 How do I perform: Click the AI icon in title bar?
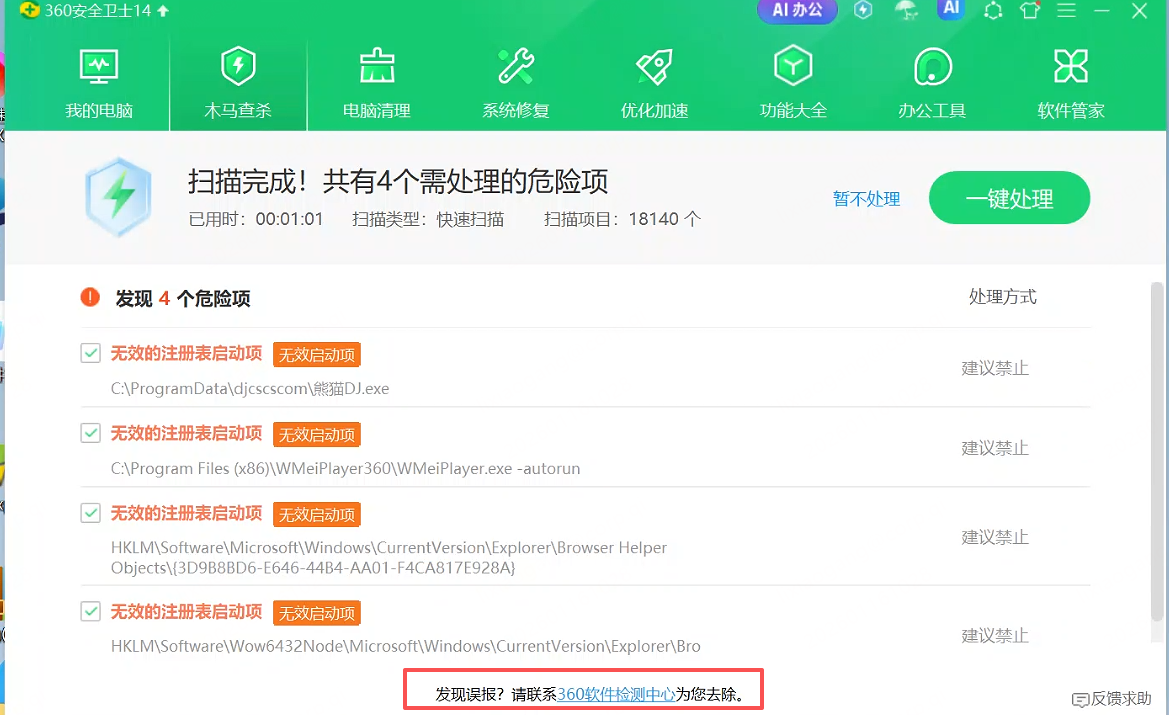click(951, 9)
